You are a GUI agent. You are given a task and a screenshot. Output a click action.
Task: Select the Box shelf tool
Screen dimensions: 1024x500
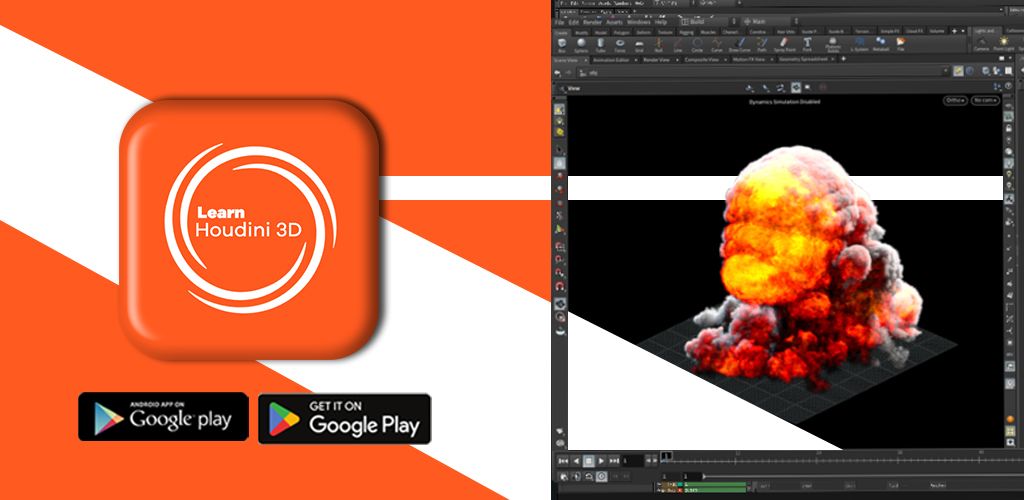[x=562, y=45]
